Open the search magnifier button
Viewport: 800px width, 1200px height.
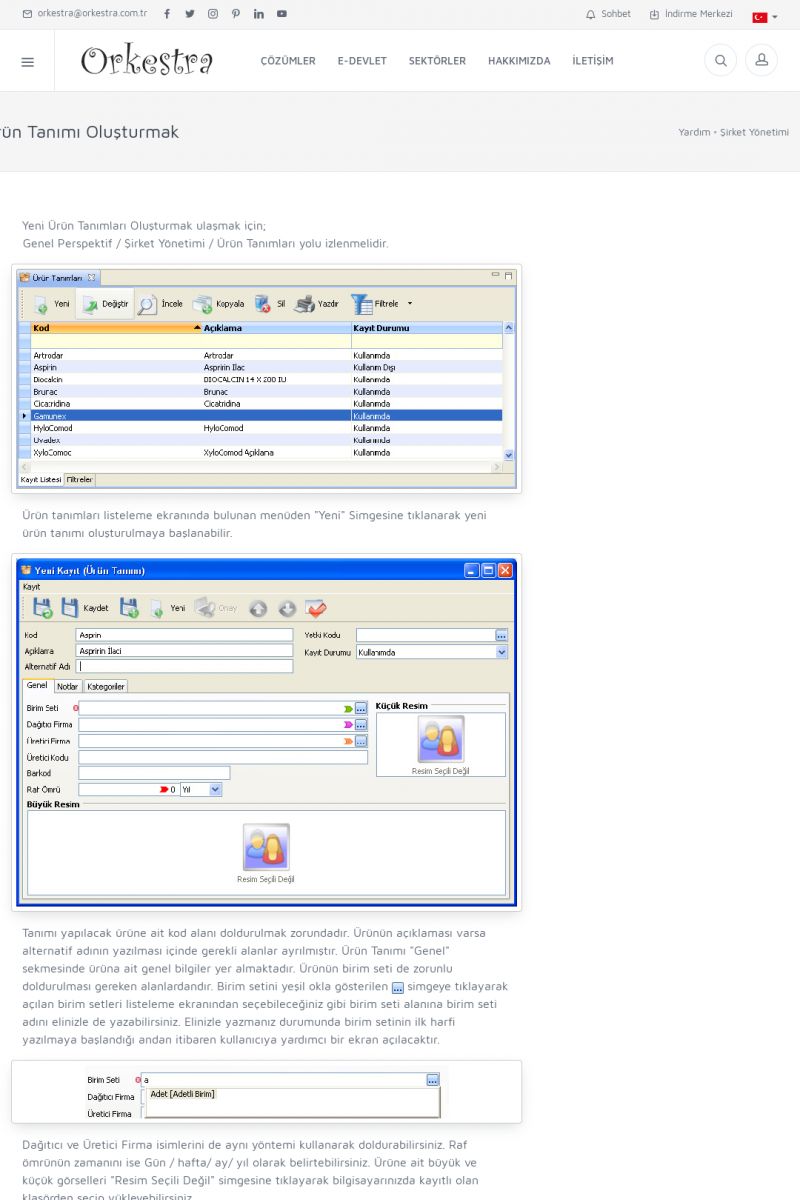720,61
